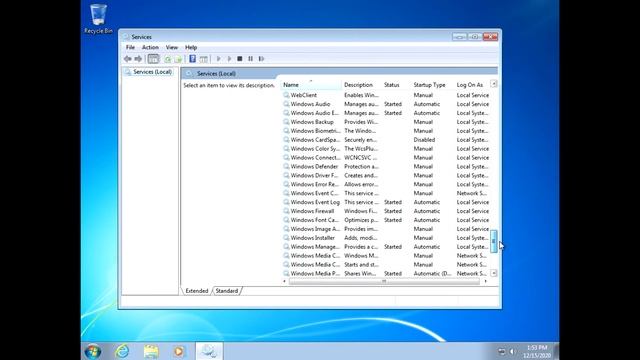Click Disabled startup type for Windows CardSpace
The height and width of the screenshot is (360, 640).
click(x=424, y=140)
